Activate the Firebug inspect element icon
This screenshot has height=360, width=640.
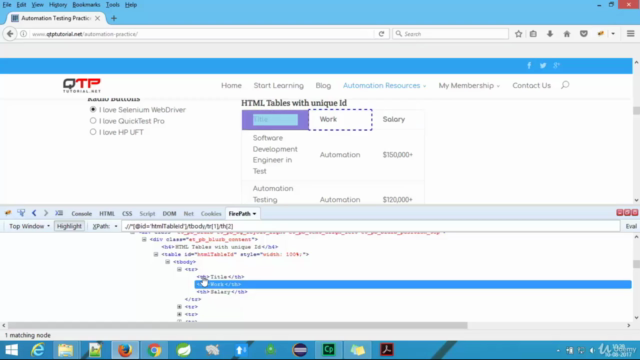tap(21, 213)
